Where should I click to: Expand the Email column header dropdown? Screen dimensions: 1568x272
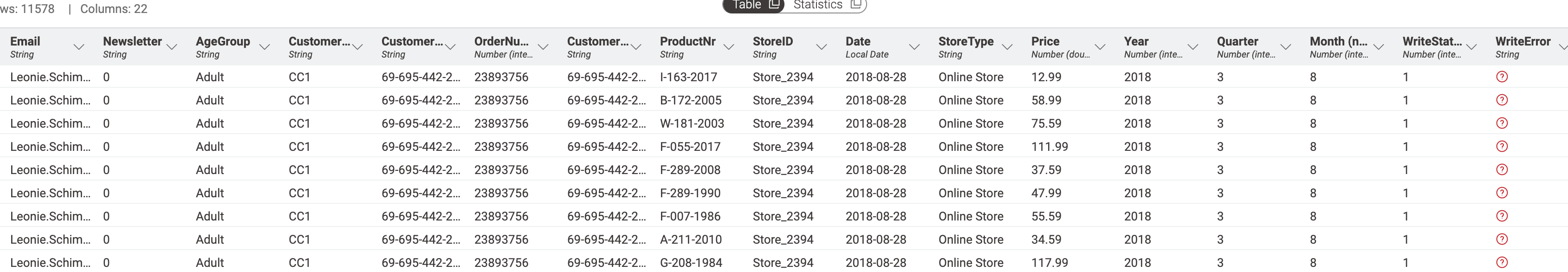pyautogui.click(x=78, y=47)
